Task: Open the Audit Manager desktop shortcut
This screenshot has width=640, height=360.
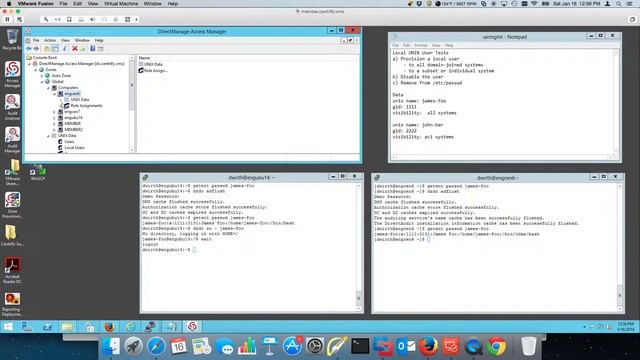Action: 12,140
